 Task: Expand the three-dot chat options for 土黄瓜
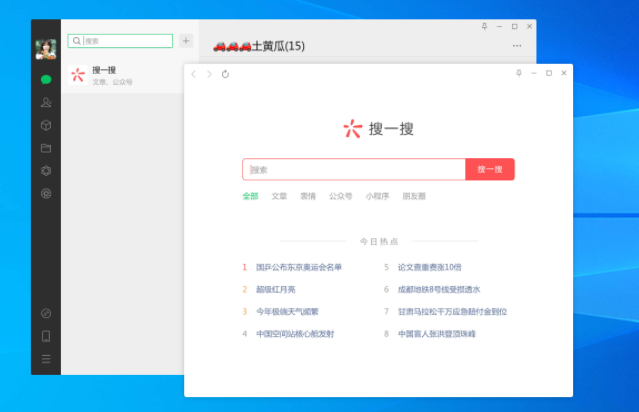click(517, 46)
